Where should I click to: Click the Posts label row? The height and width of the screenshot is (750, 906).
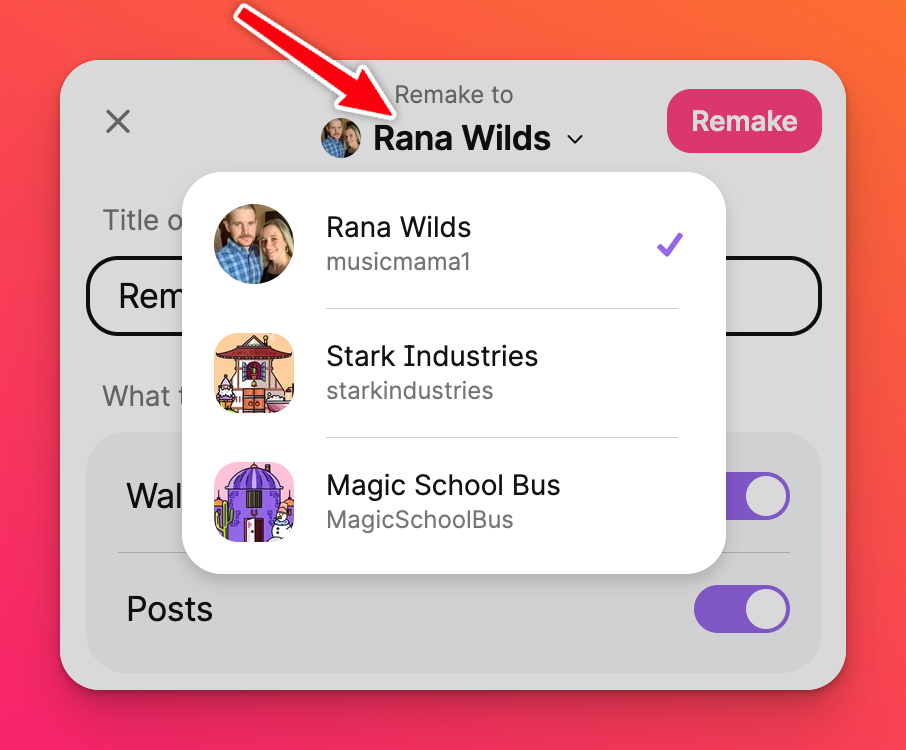pyautogui.click(x=454, y=609)
